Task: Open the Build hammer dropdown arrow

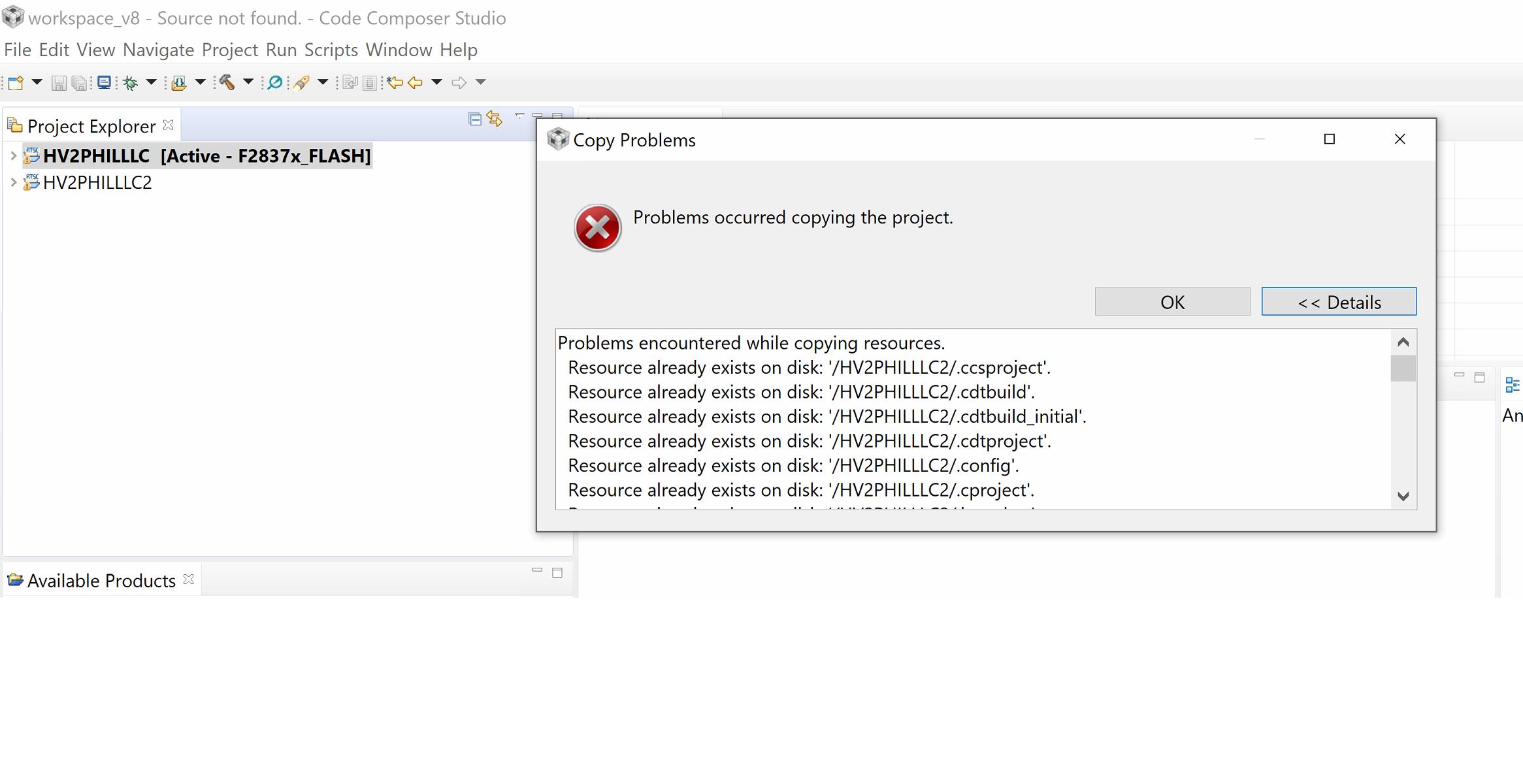Action: click(x=248, y=82)
